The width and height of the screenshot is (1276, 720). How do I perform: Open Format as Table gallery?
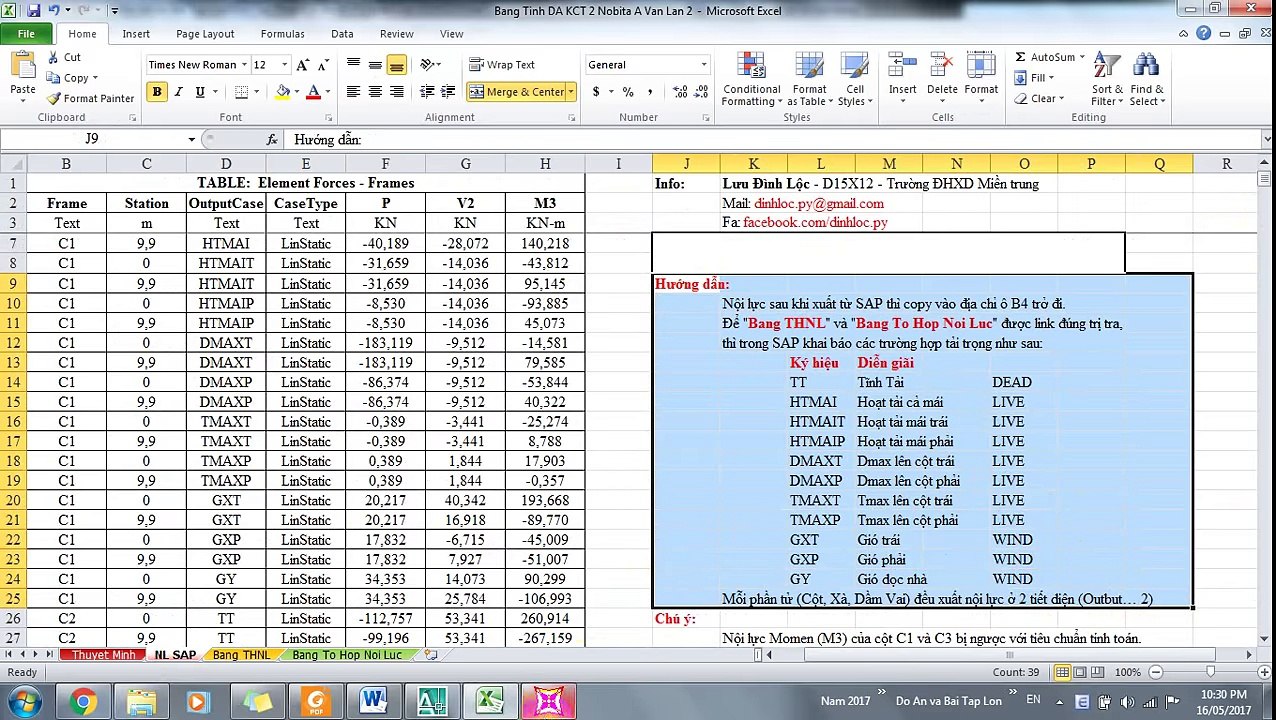pos(809,80)
